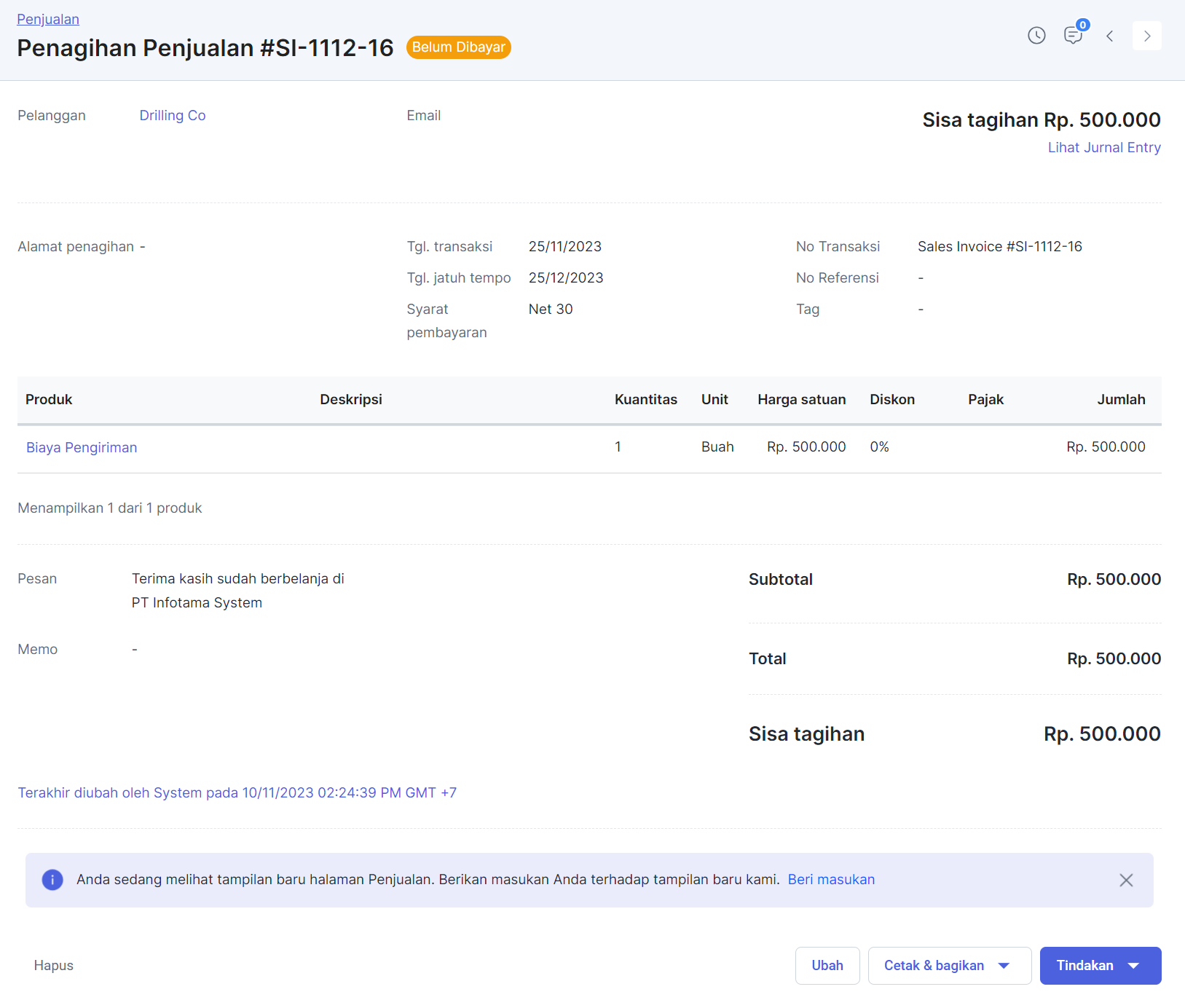
Task: Click the Produk column header
Action: [49, 399]
